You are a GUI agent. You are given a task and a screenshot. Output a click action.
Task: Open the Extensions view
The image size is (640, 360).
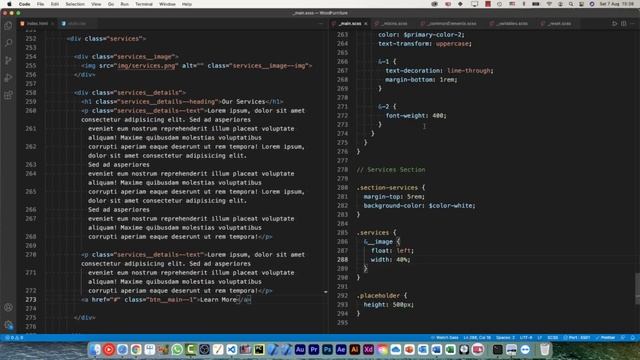click(8, 95)
